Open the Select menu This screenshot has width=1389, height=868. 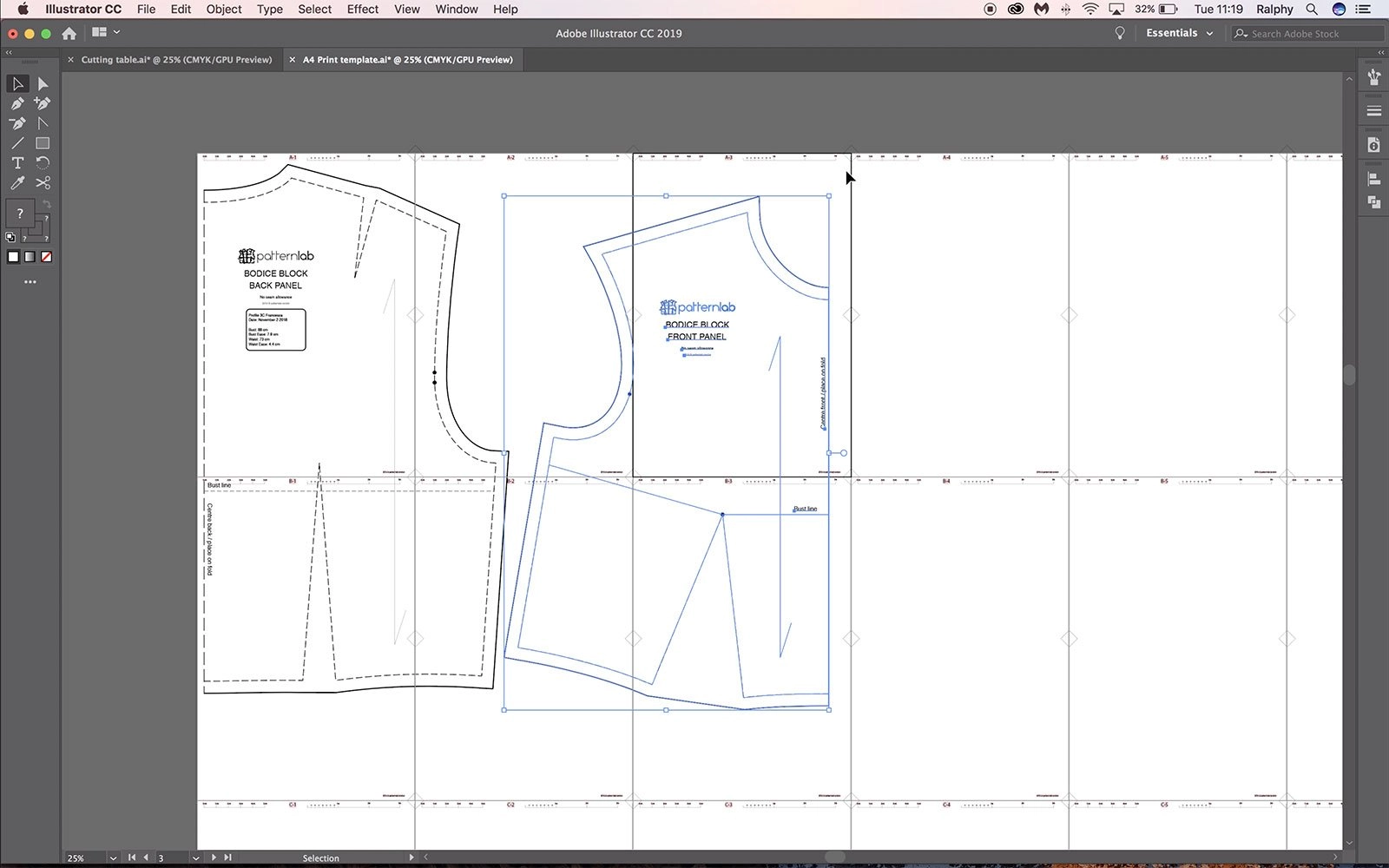tap(314, 10)
